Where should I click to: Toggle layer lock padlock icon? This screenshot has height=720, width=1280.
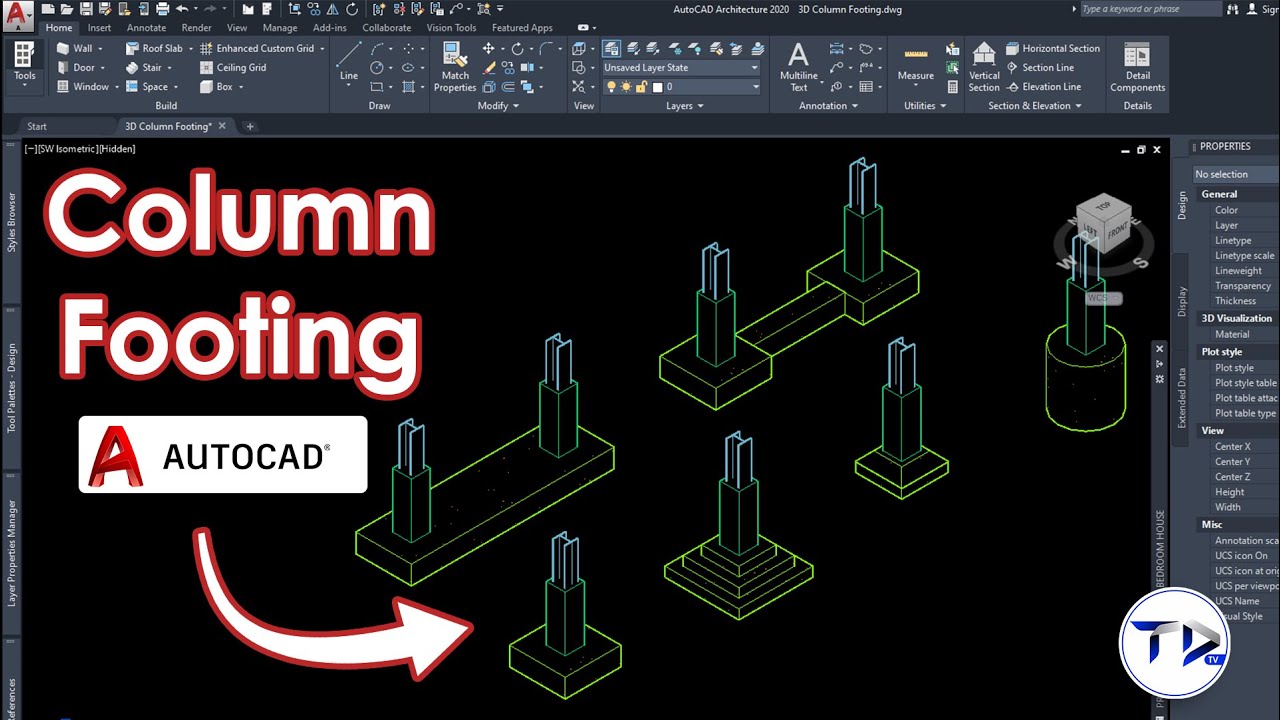click(641, 87)
